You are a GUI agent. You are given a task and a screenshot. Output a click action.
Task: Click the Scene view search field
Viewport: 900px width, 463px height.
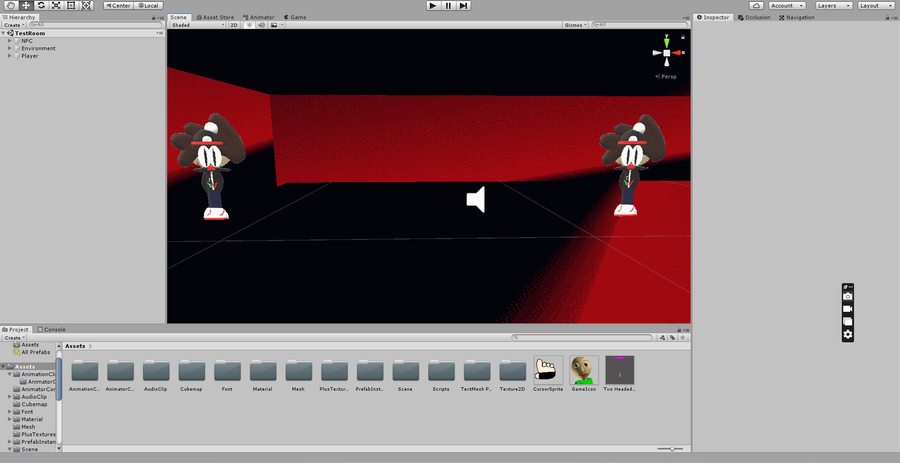coord(639,25)
